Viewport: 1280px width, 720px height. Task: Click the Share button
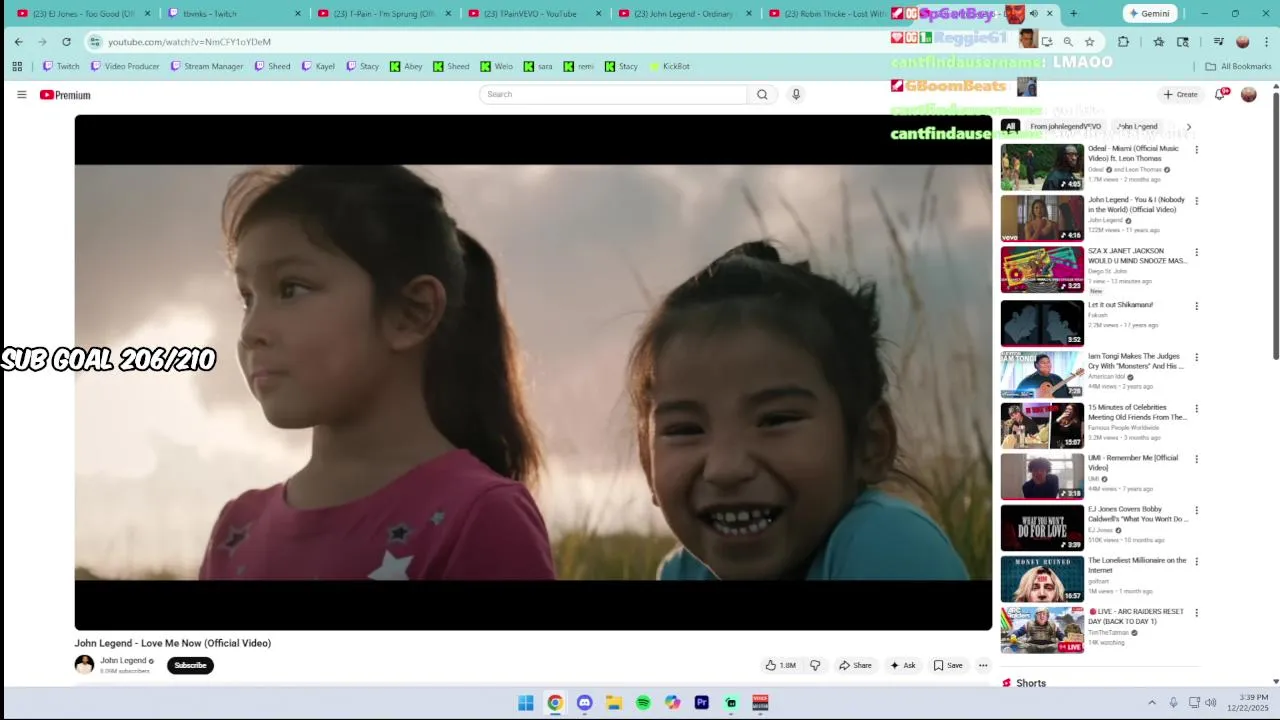855,665
